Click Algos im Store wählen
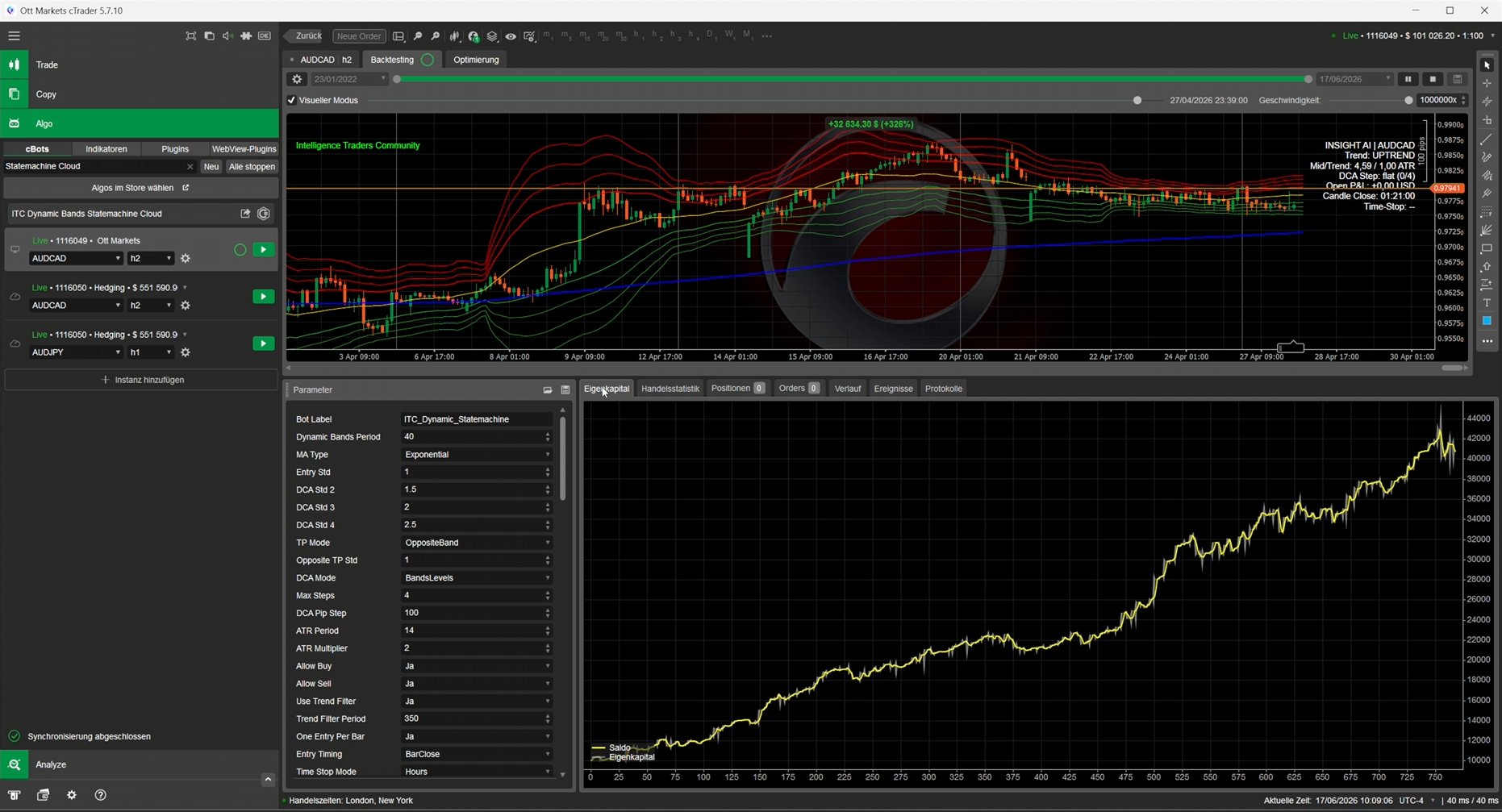The height and width of the screenshot is (812, 1502). pos(140,188)
